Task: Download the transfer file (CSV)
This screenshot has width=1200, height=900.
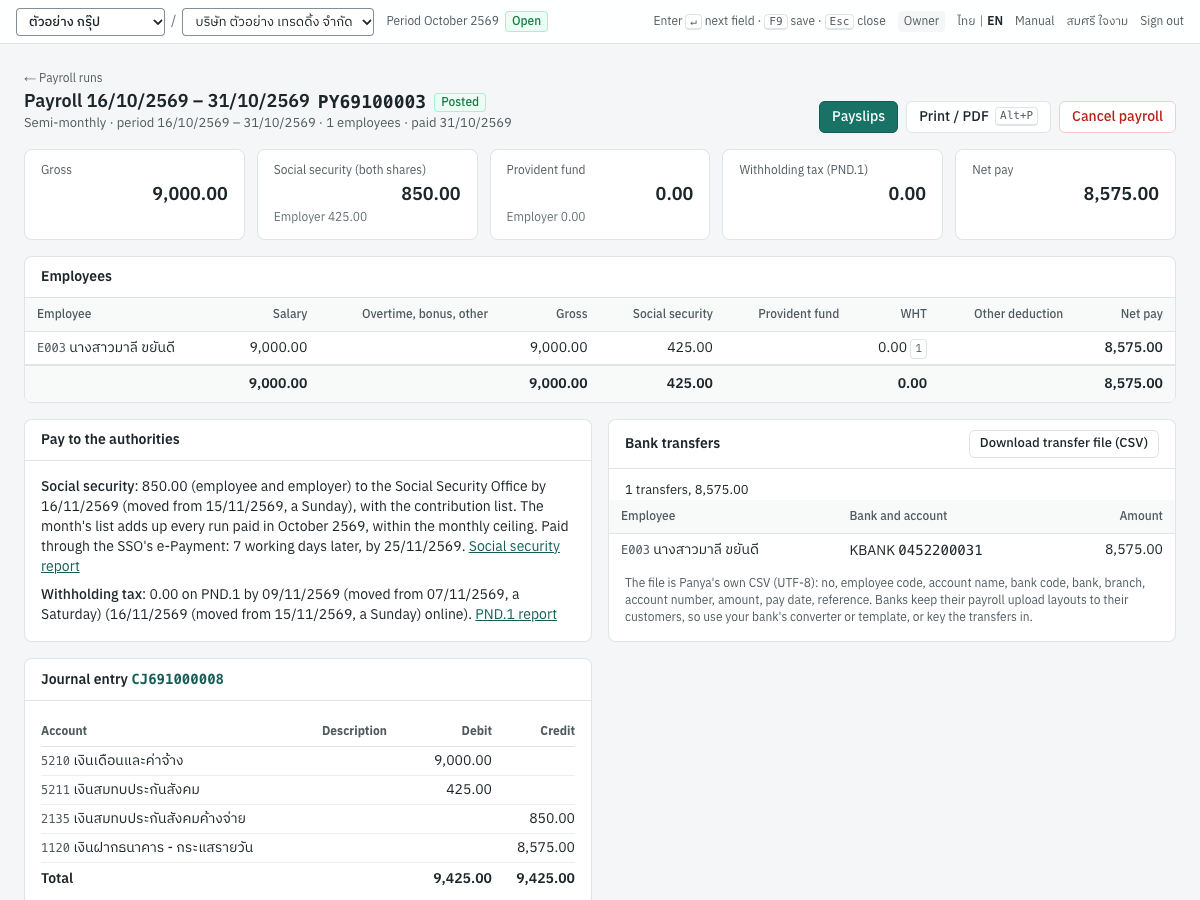Action: 1064,443
